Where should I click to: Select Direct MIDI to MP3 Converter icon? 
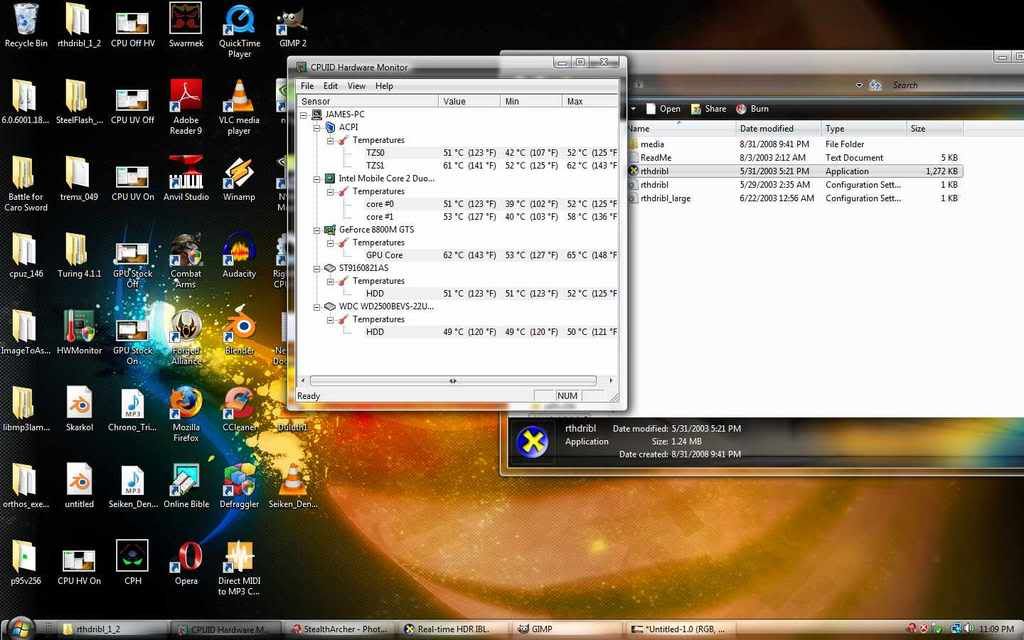tap(239, 568)
